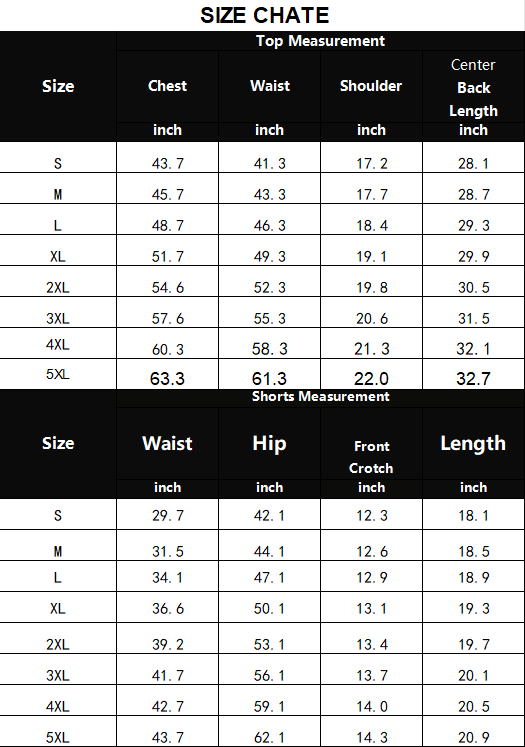Screen dimensions: 525x747
Task: Click the Shoulder column header
Action: click(371, 86)
